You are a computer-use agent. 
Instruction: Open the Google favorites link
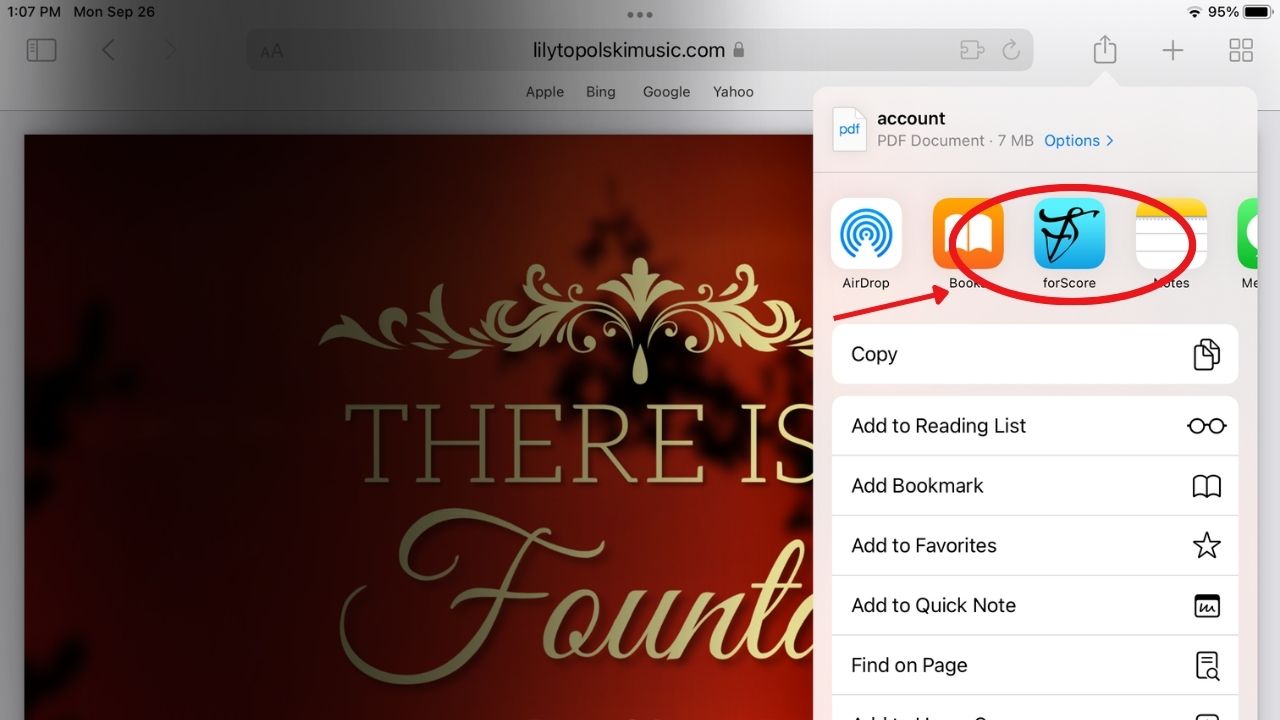[x=667, y=92]
